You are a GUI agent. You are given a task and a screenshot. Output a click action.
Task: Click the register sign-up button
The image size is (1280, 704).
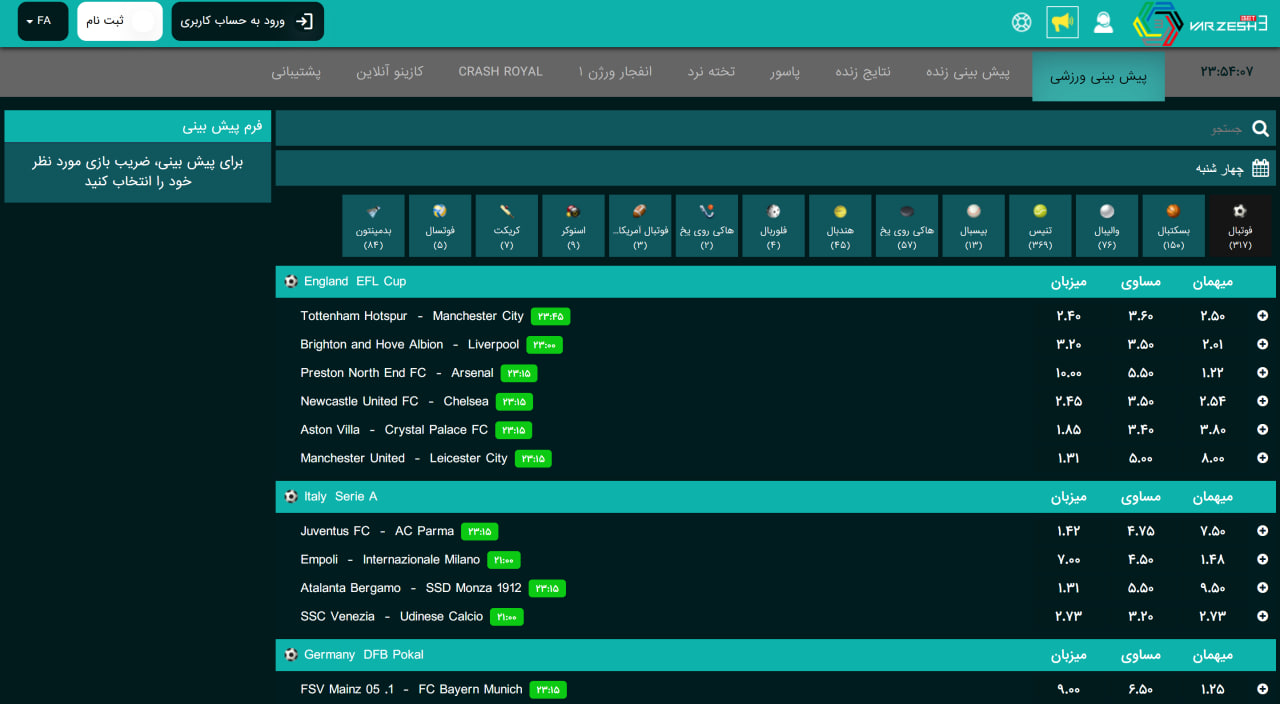(119, 21)
